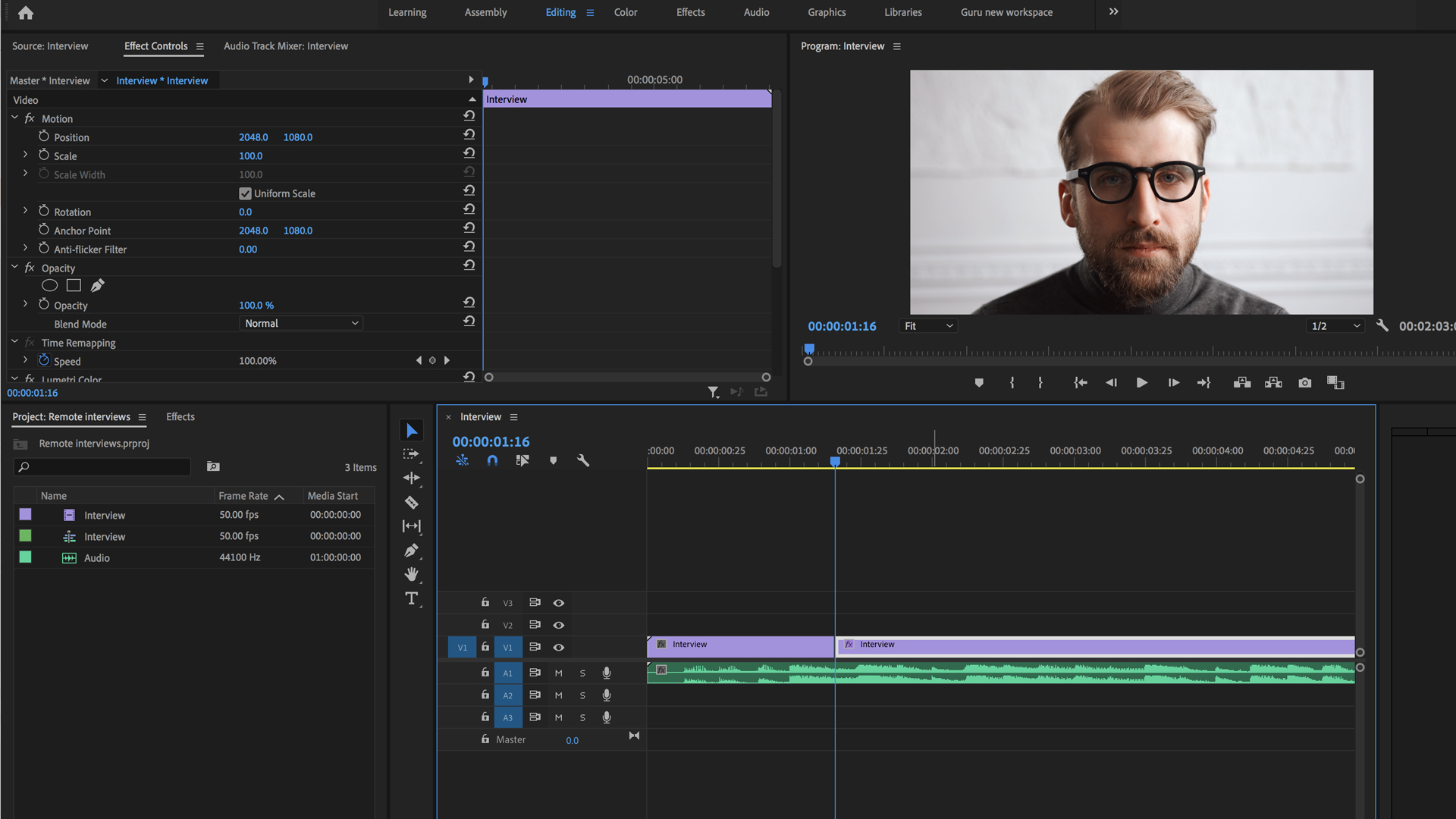Screen dimensions: 1456x819
Task: Uncheck the Uniform Scale checkbox
Action: (244, 193)
